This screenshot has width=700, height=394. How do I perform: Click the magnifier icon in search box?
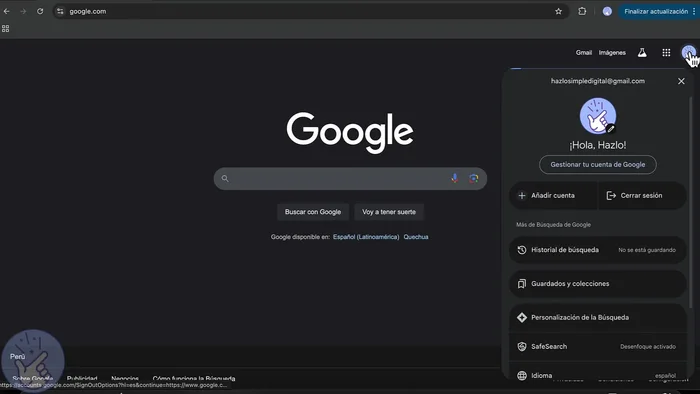click(x=225, y=178)
